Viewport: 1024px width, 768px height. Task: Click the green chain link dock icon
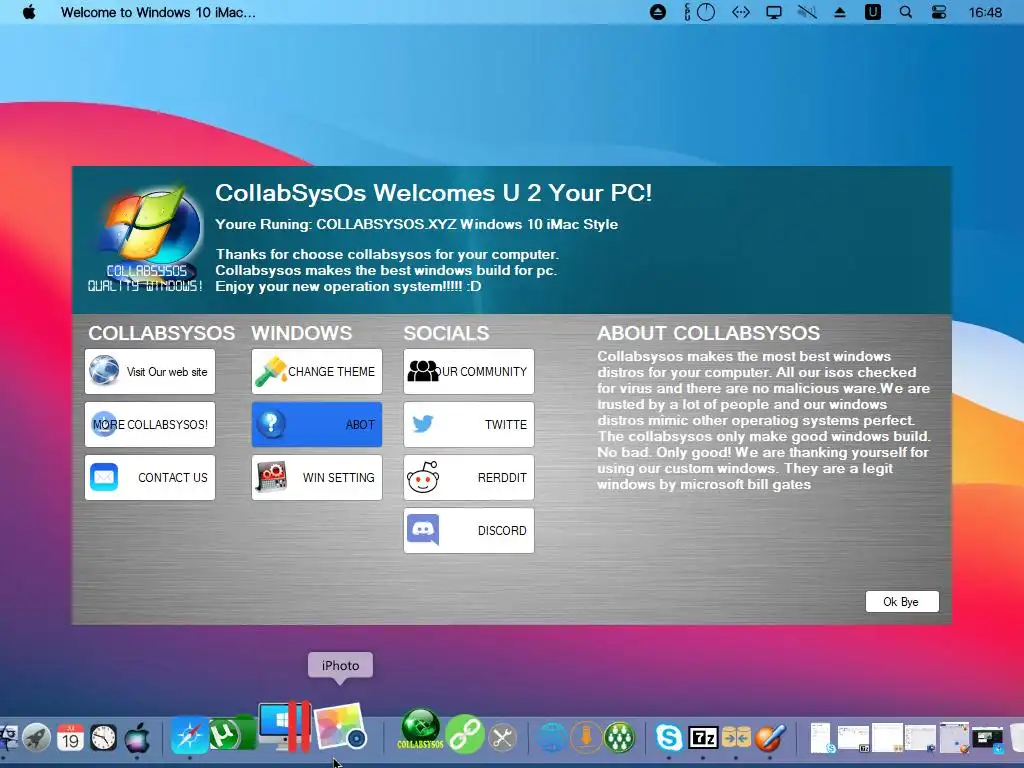(464, 735)
